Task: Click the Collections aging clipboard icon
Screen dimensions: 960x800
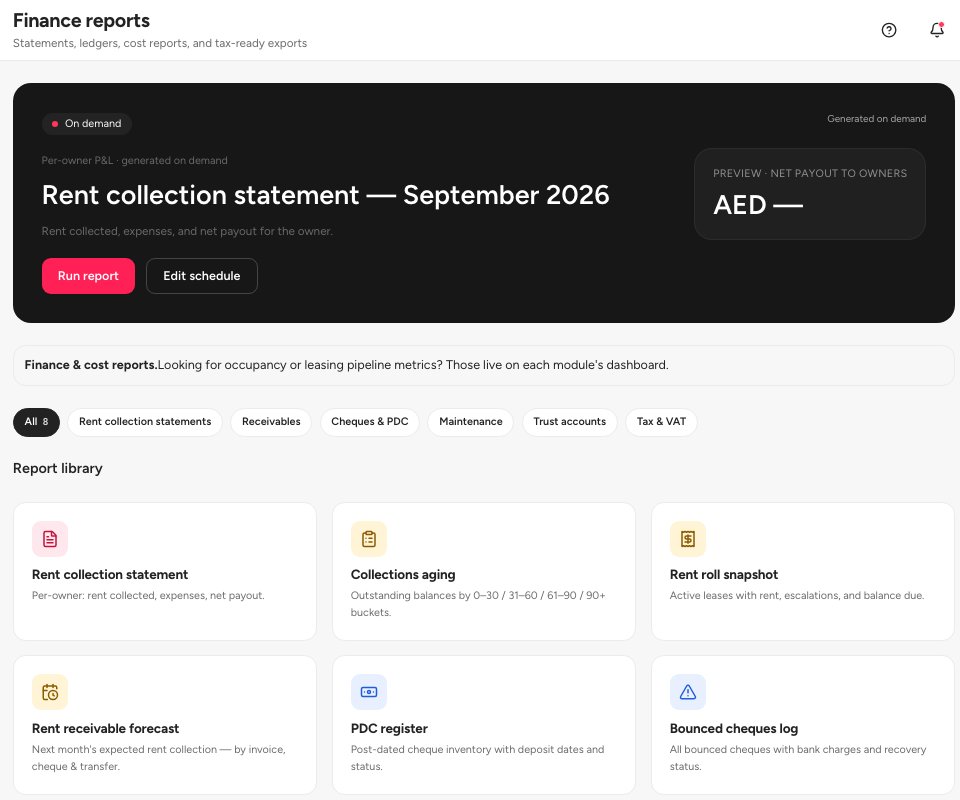Action: [369, 539]
